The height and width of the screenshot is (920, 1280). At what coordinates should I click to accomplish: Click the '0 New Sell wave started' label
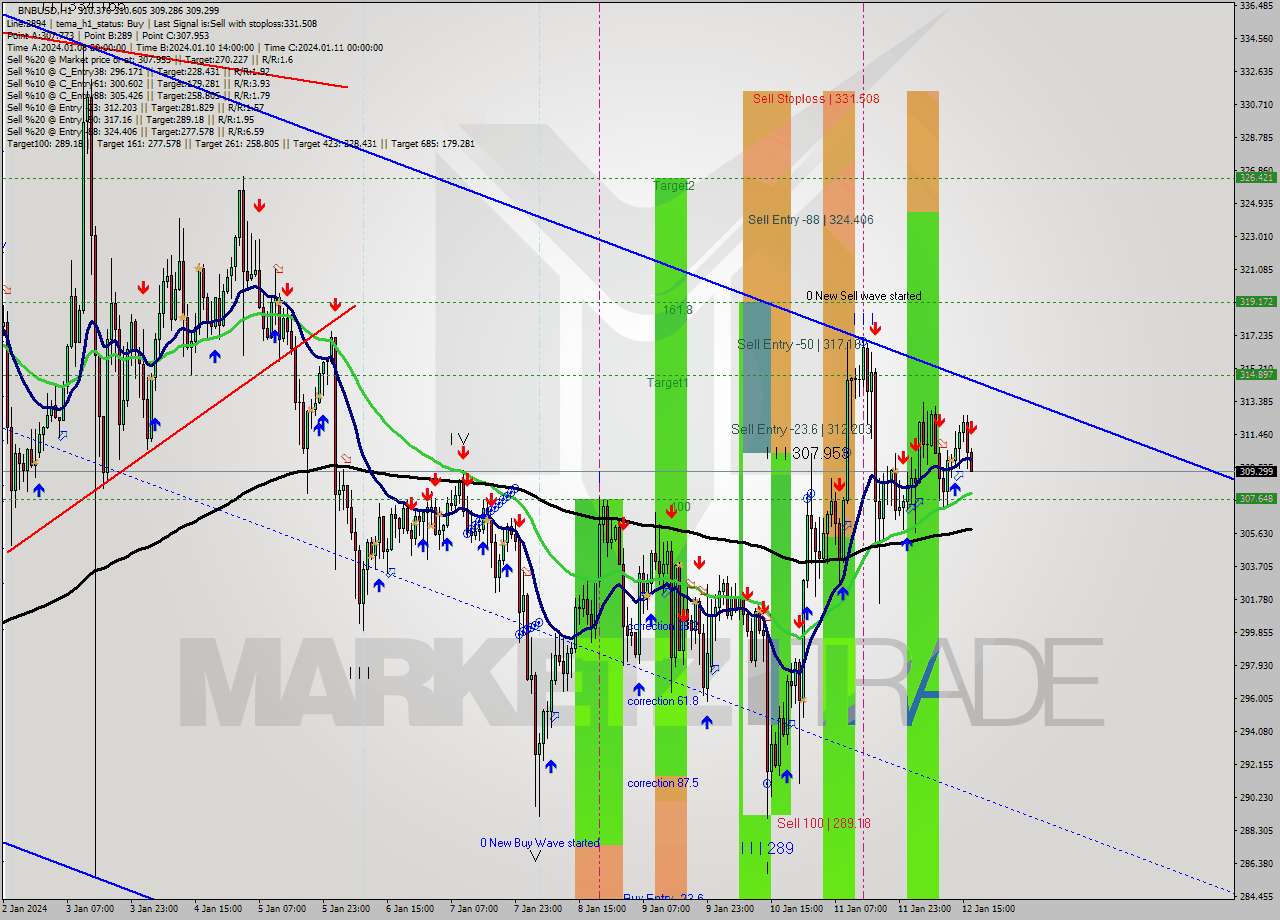click(864, 296)
